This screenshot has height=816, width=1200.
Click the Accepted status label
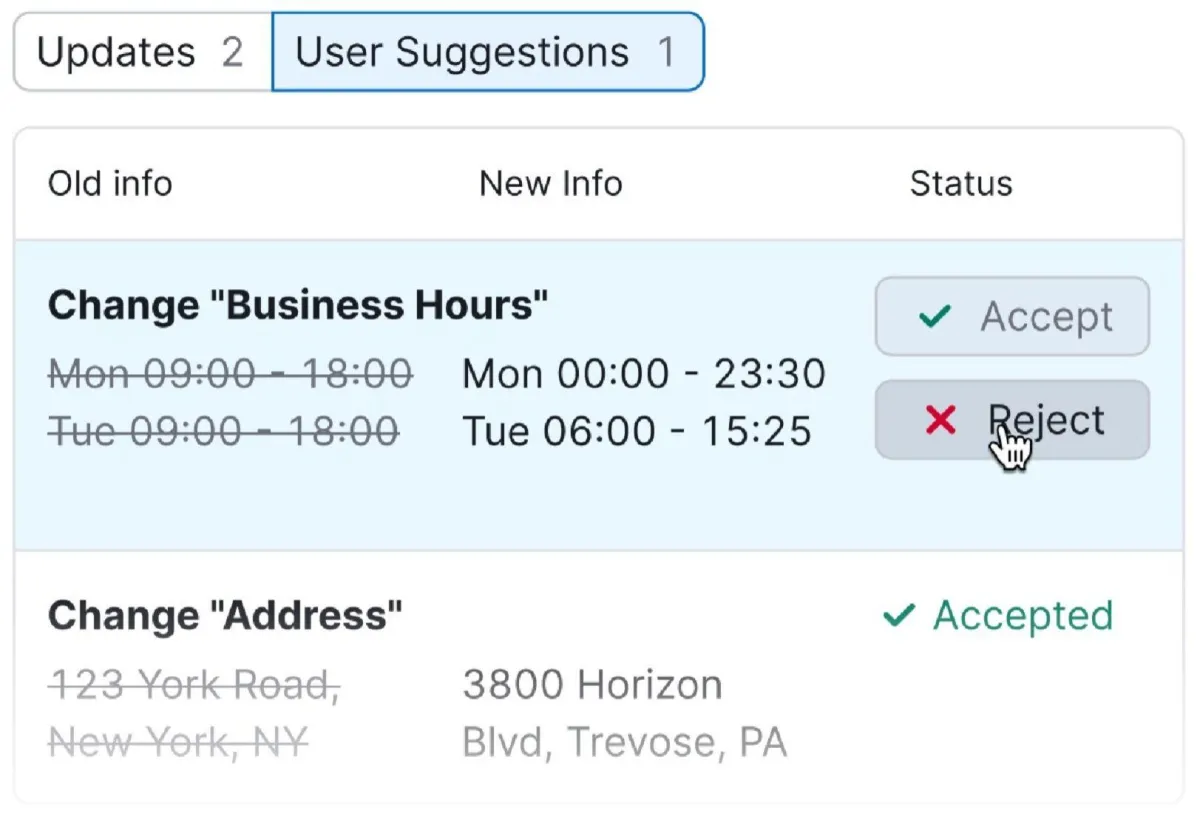1022,616
